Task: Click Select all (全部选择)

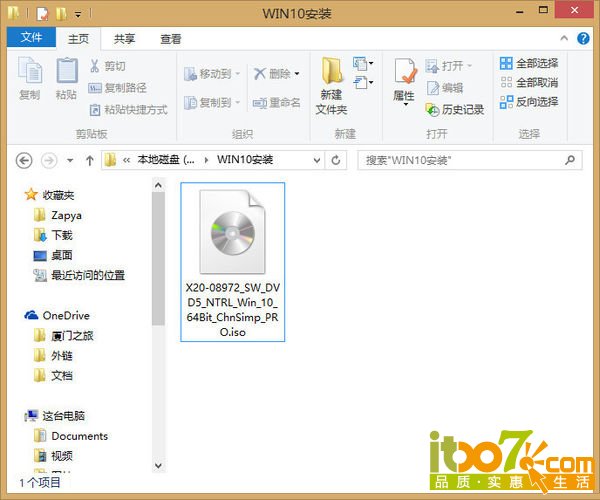Action: [x=529, y=63]
